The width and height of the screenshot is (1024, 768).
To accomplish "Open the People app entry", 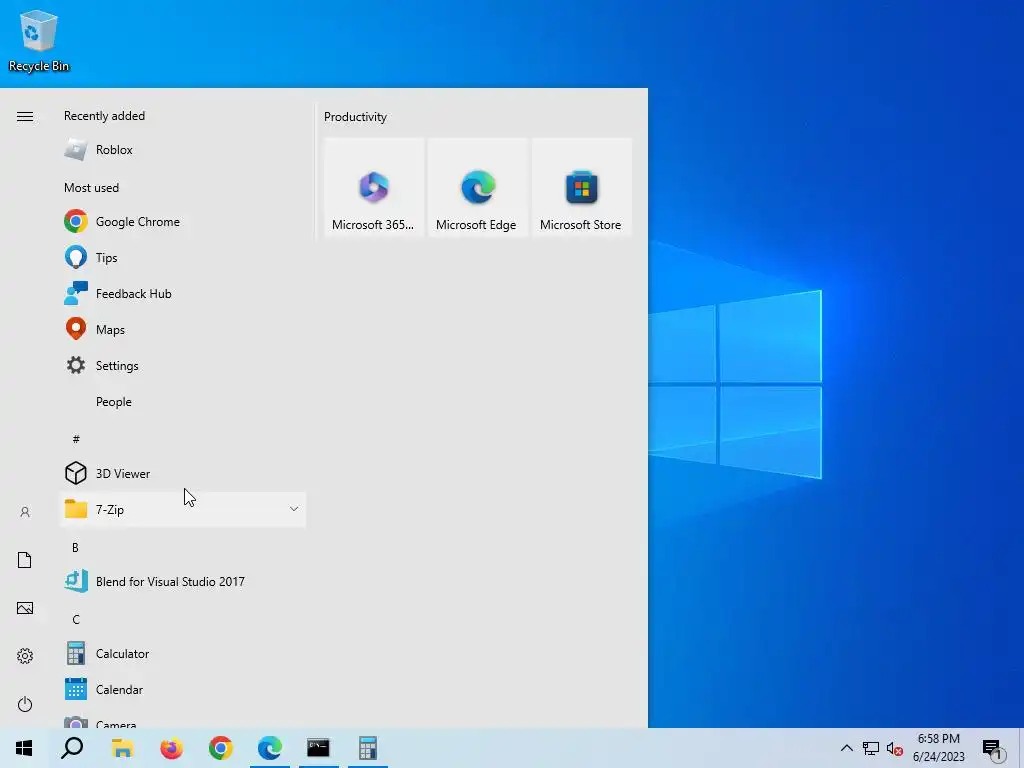I will click(x=182, y=402).
